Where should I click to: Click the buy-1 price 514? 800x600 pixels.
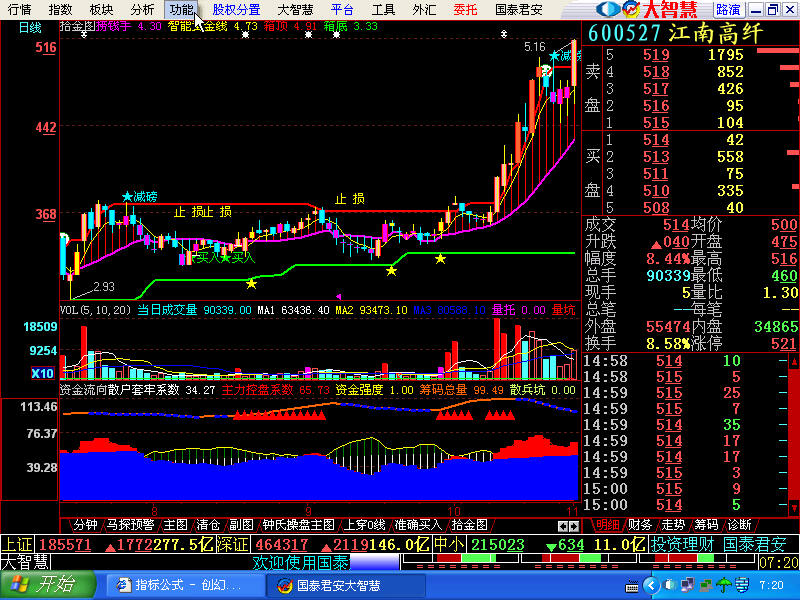(656, 140)
